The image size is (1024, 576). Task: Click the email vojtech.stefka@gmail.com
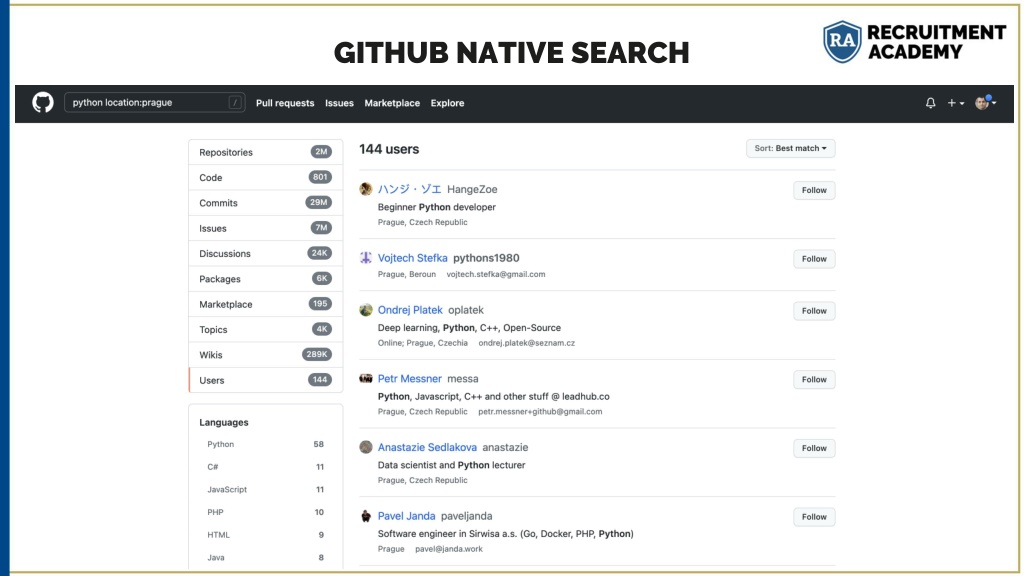point(496,274)
